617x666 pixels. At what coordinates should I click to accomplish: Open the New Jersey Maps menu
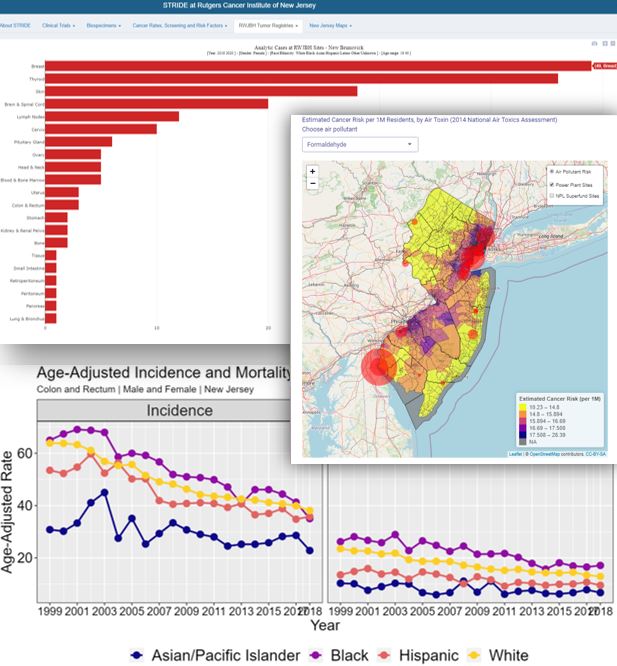pyautogui.click(x=330, y=23)
